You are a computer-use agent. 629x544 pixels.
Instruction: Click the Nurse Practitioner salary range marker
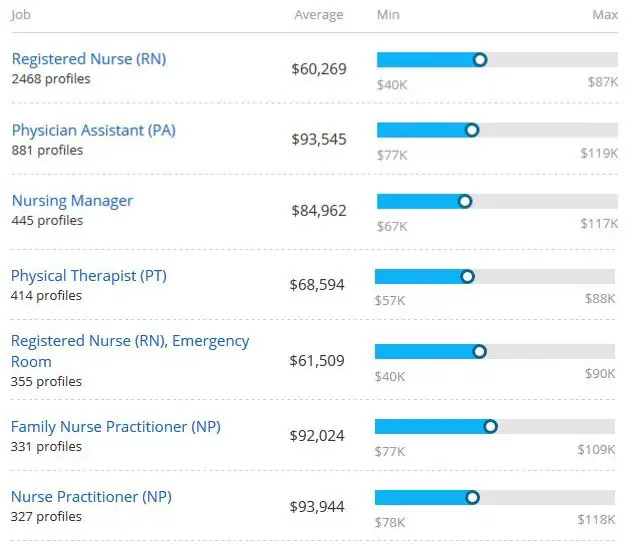pyautogui.click(x=472, y=497)
